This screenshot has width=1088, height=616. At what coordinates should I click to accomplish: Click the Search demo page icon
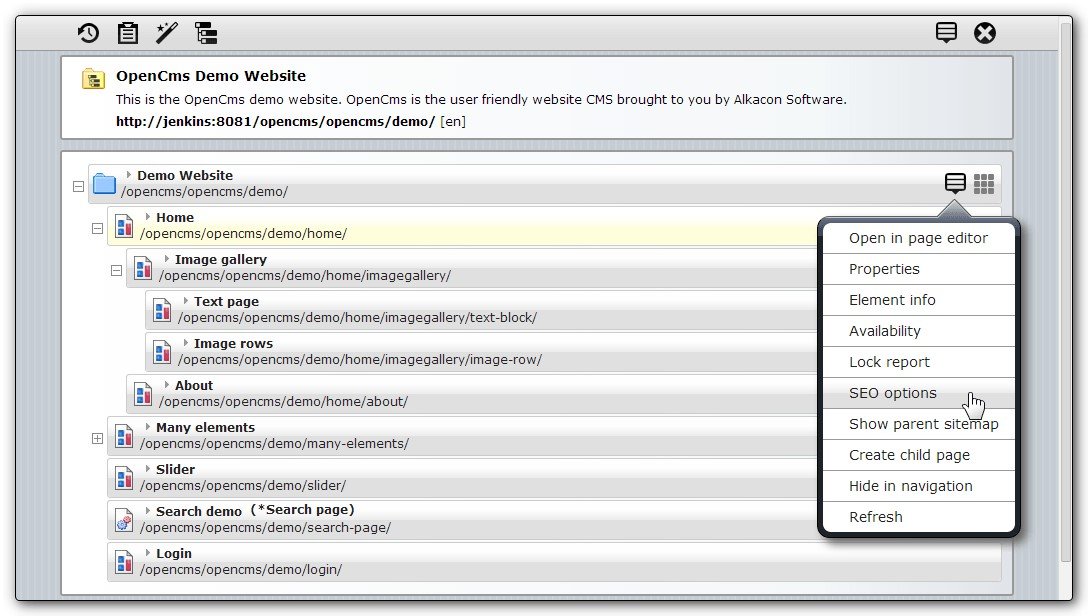[124, 520]
